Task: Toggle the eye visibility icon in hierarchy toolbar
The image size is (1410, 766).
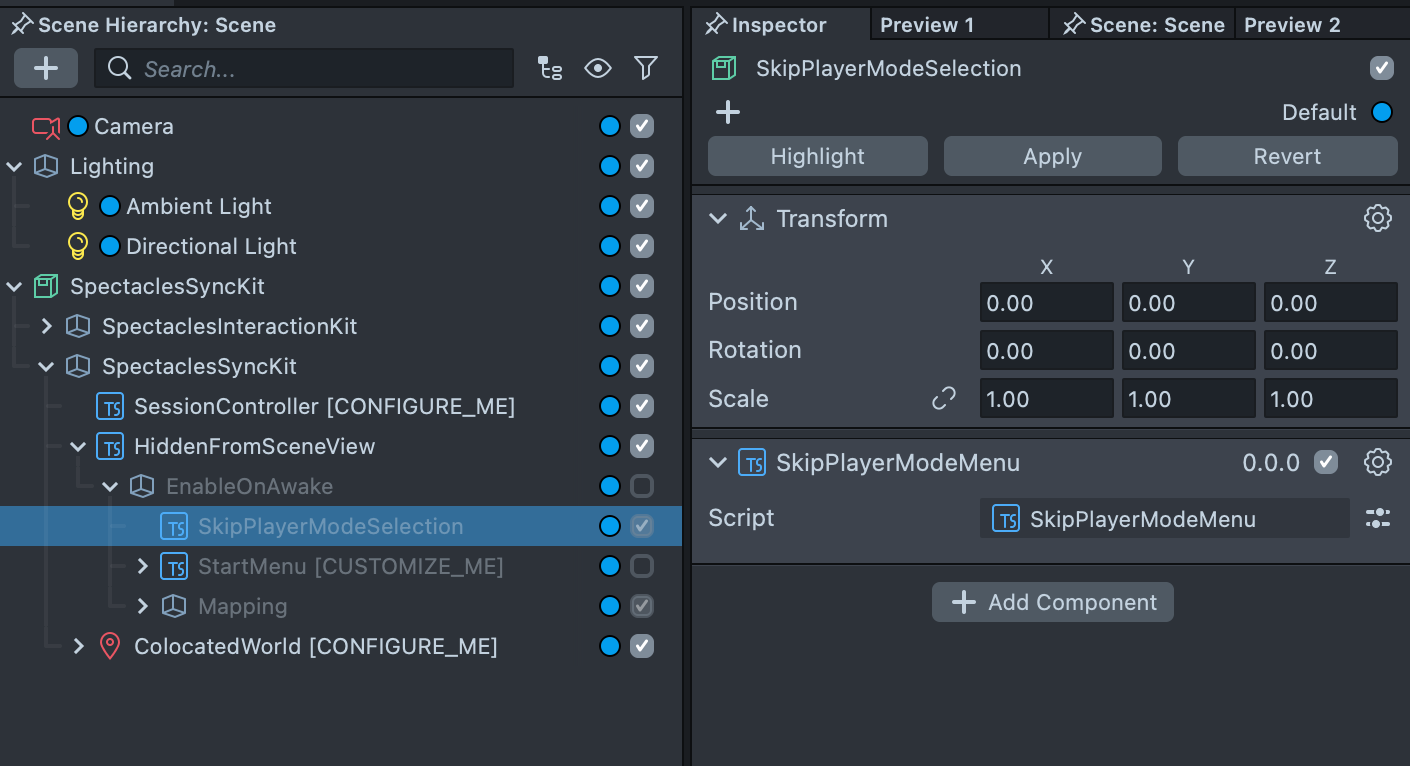Action: coord(598,68)
